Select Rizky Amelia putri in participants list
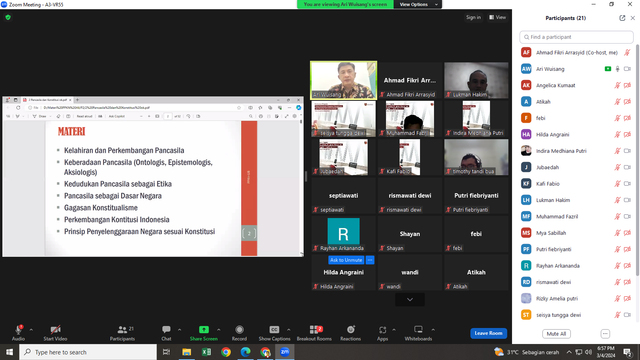This screenshot has width=640, height=360. click(x=576, y=298)
